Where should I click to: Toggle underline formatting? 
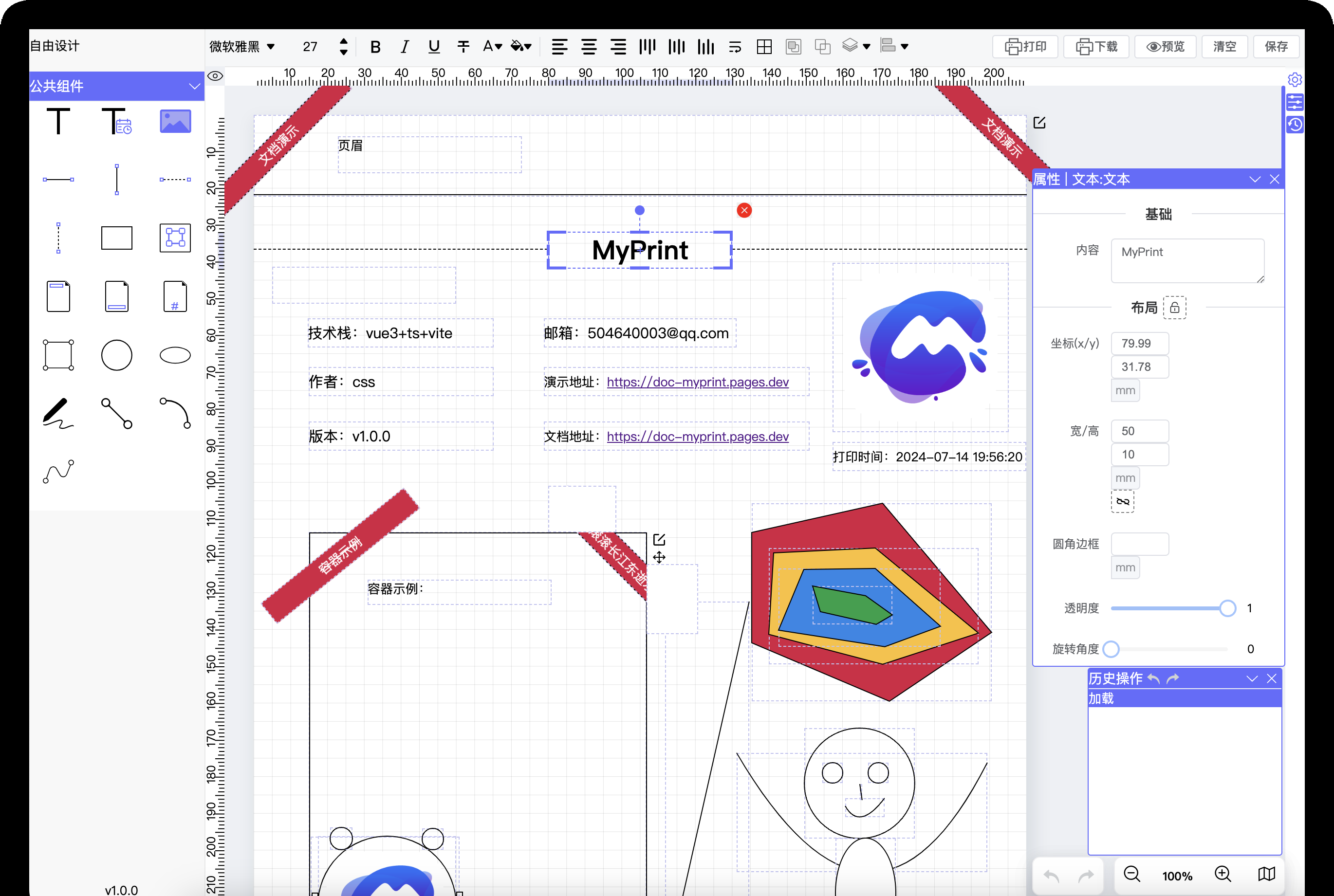[434, 46]
